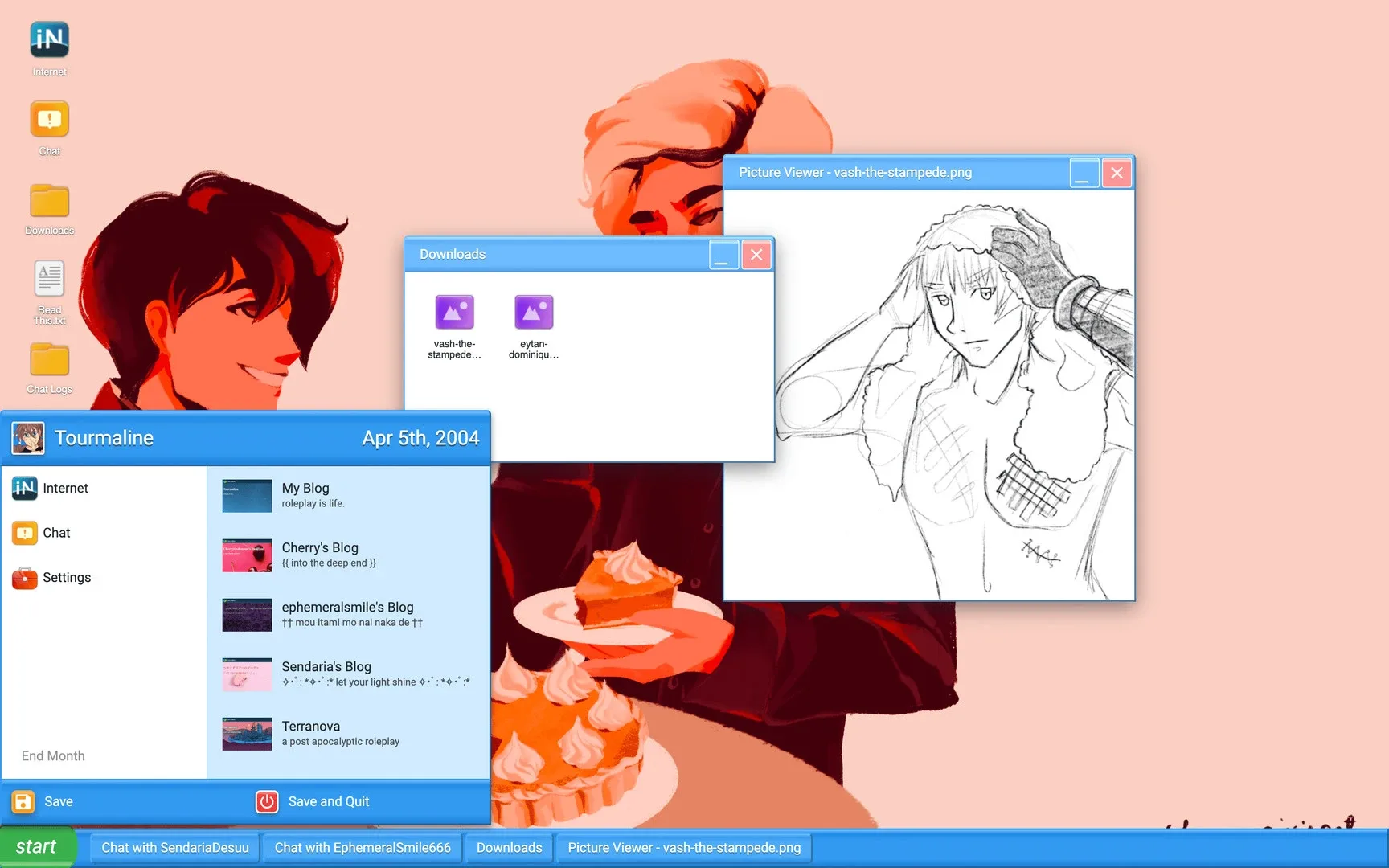Bring the Picture Viewer forward via taskbar

(x=683, y=847)
